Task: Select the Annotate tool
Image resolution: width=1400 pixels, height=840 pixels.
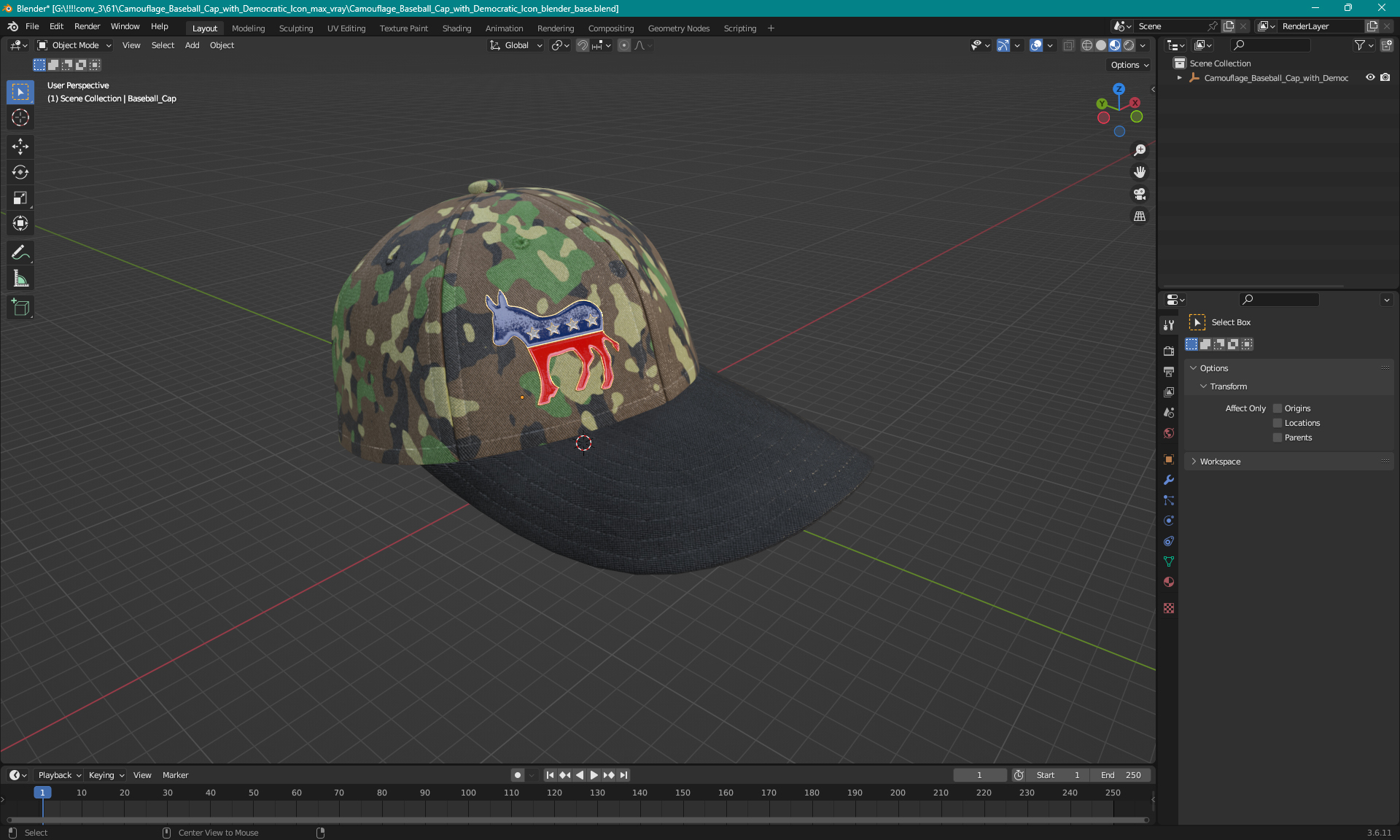Action: [20, 252]
